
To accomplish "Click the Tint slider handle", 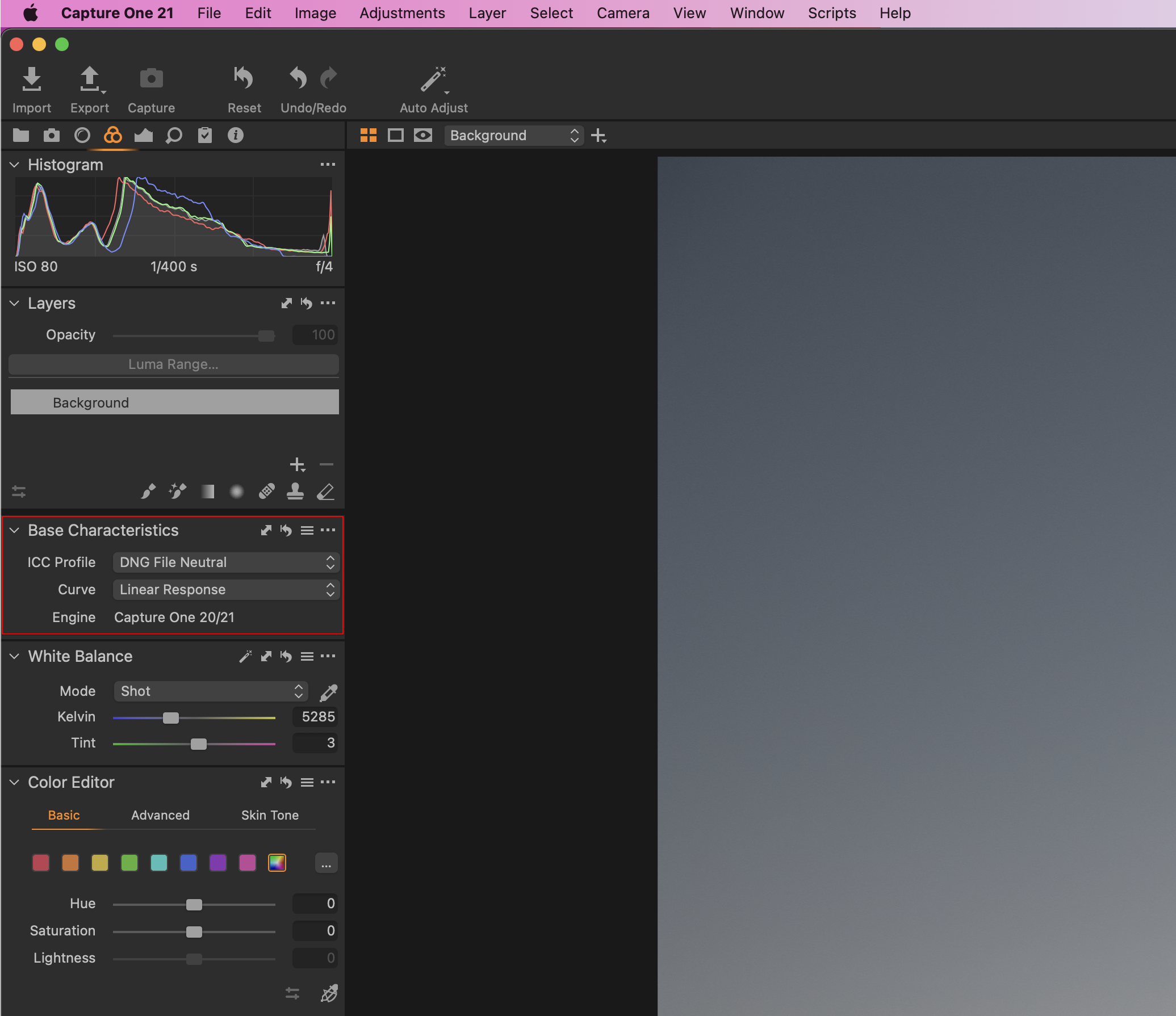I will 199,744.
